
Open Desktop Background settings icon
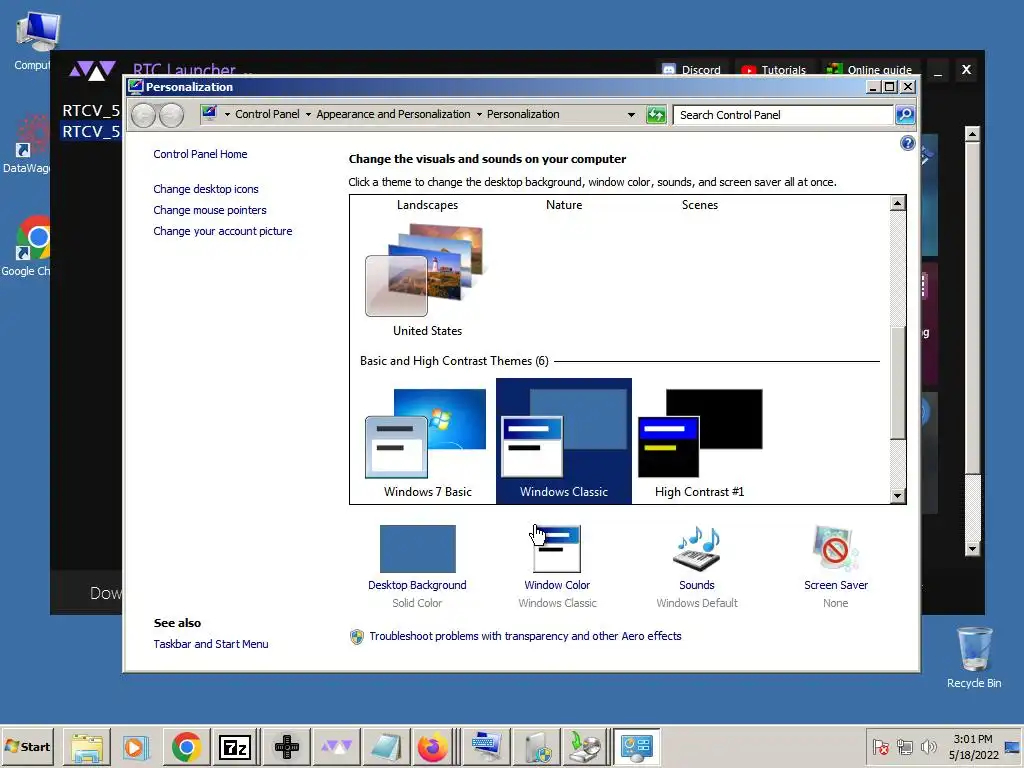(x=417, y=549)
